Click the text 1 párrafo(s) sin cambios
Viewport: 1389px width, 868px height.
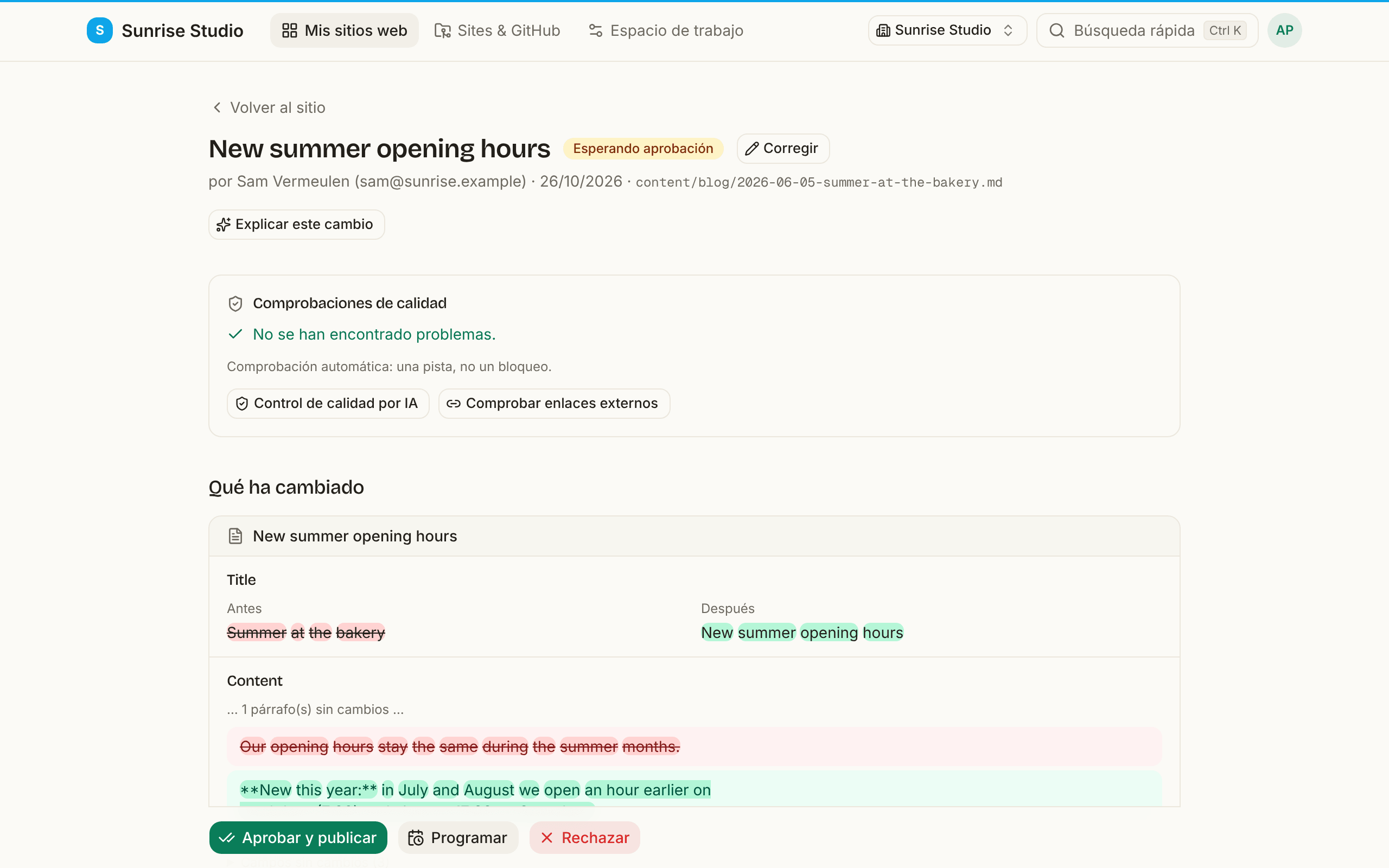(315, 710)
